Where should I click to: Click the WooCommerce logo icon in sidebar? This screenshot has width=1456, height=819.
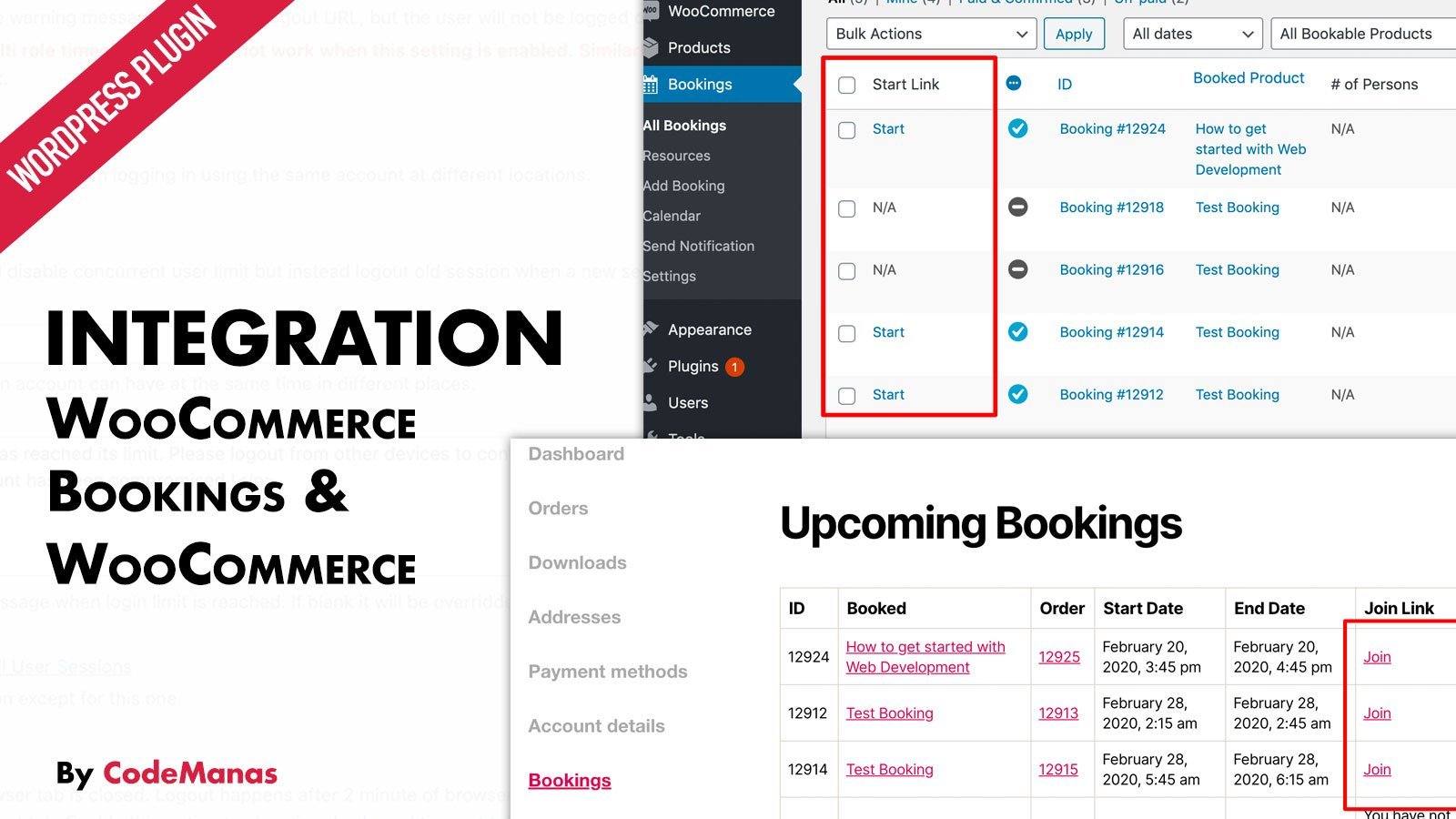click(x=650, y=11)
